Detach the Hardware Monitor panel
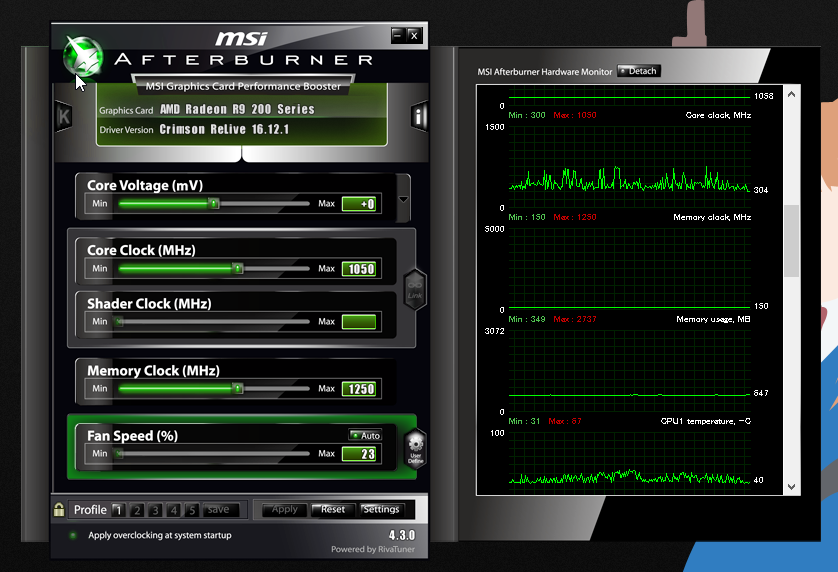838x572 pixels. (x=639, y=71)
